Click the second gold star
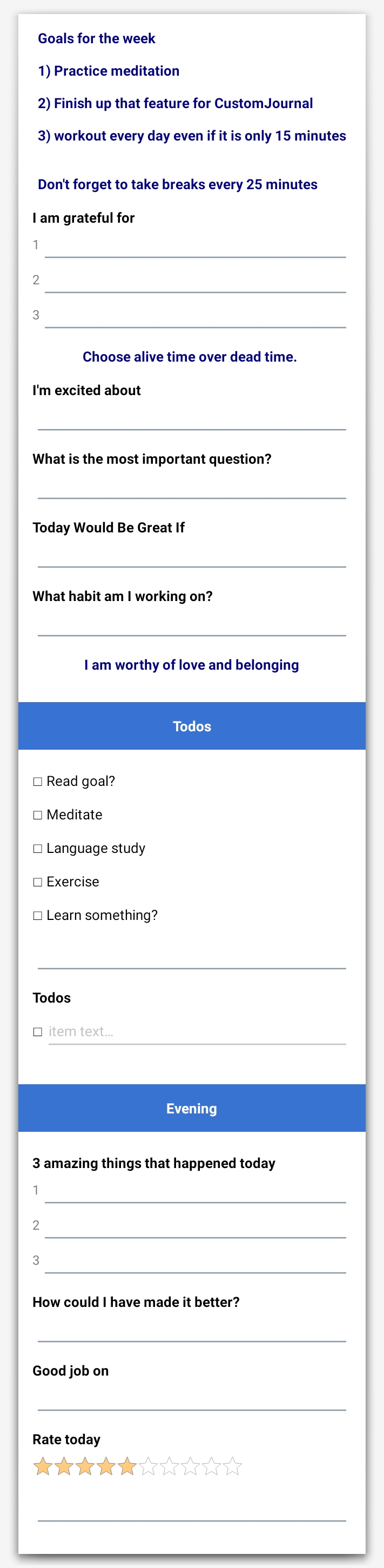This screenshot has width=384, height=1568. (x=64, y=1466)
